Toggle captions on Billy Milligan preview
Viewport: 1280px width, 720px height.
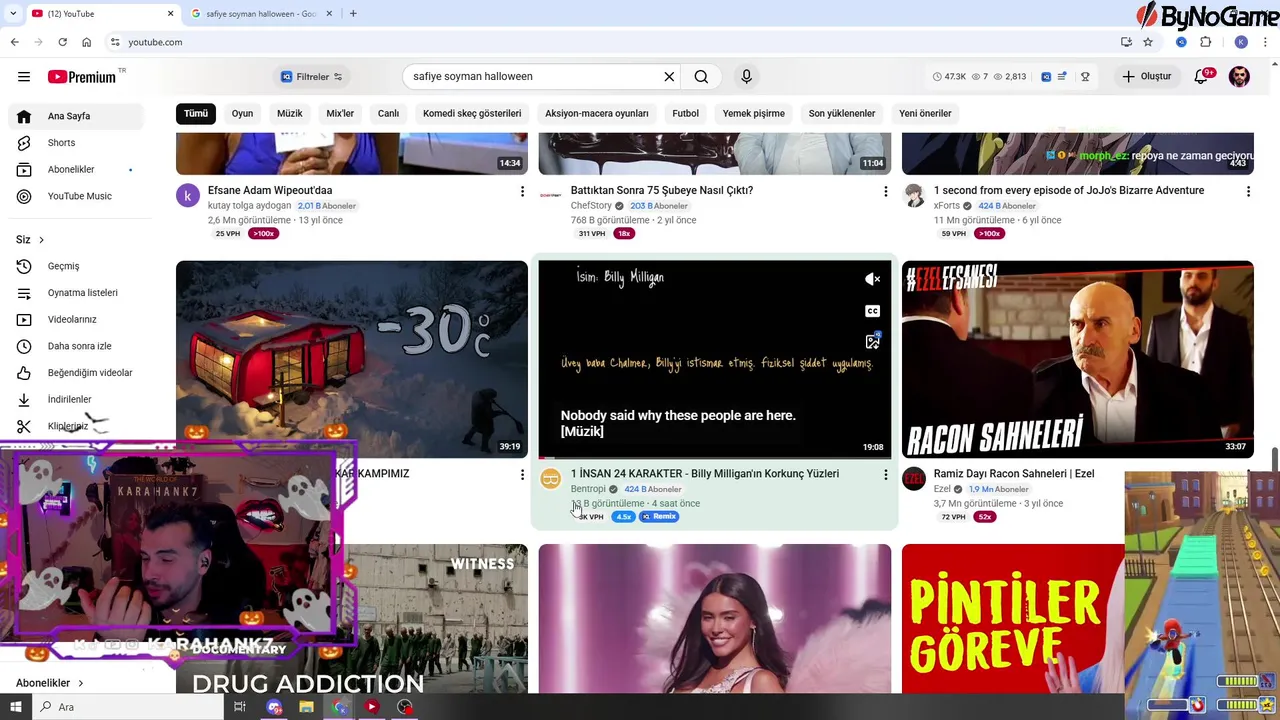873,311
